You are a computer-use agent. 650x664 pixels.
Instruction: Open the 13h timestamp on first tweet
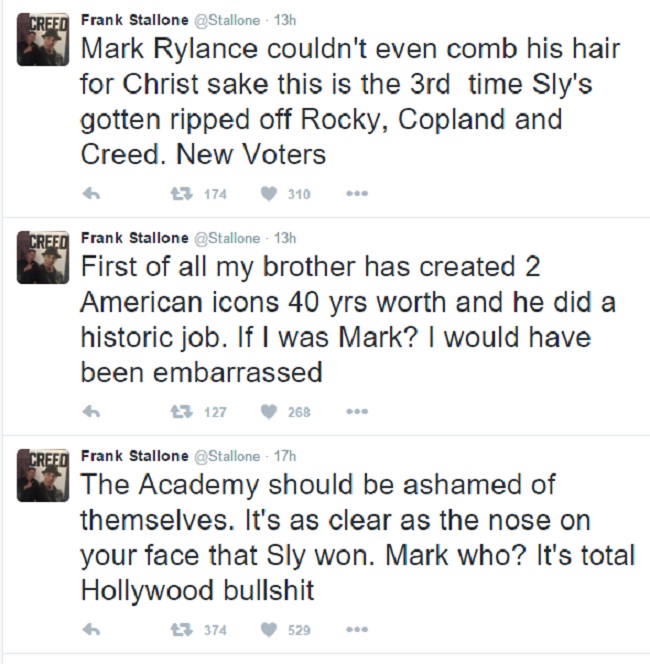click(286, 17)
